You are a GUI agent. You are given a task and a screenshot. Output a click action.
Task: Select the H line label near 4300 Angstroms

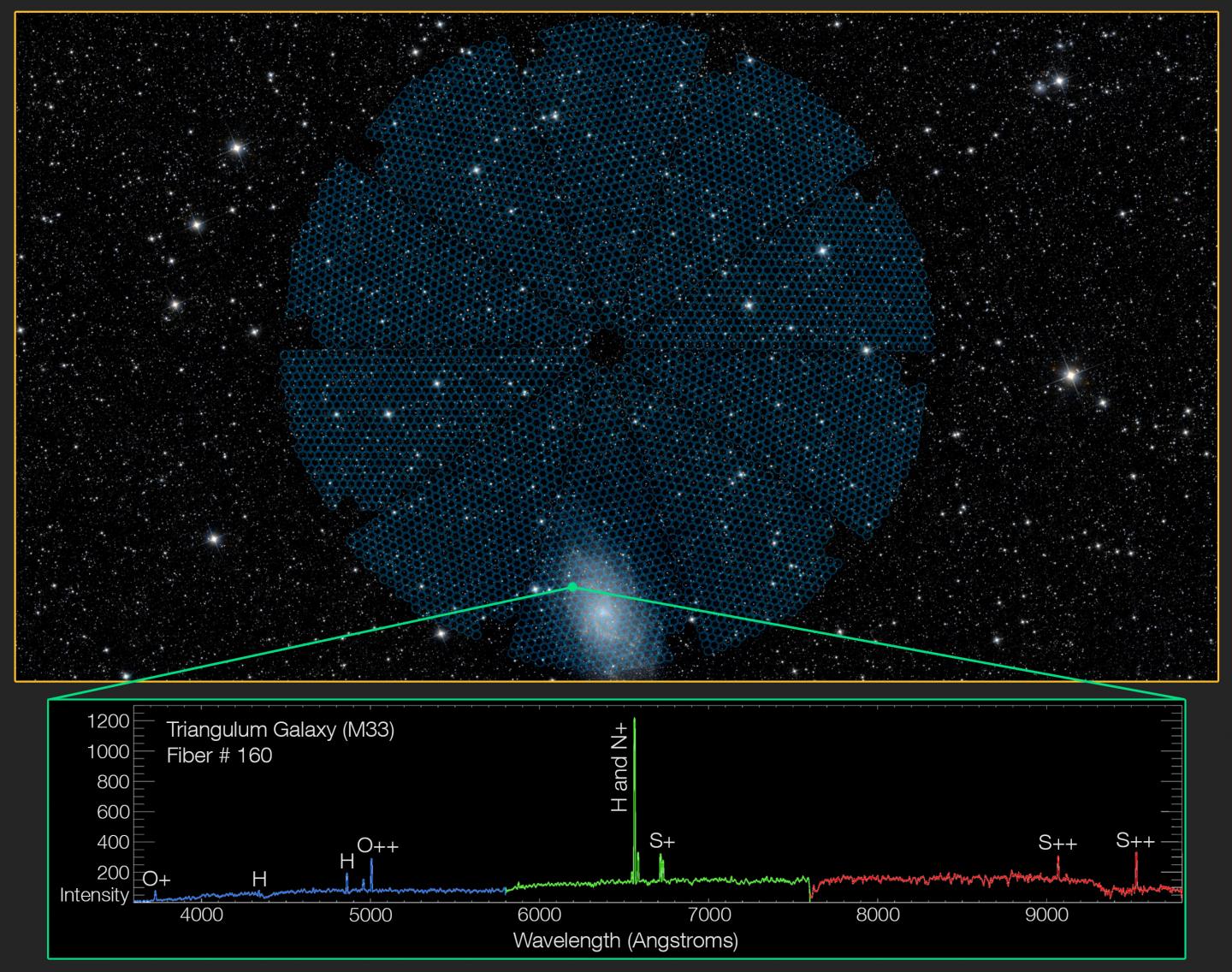(x=258, y=879)
